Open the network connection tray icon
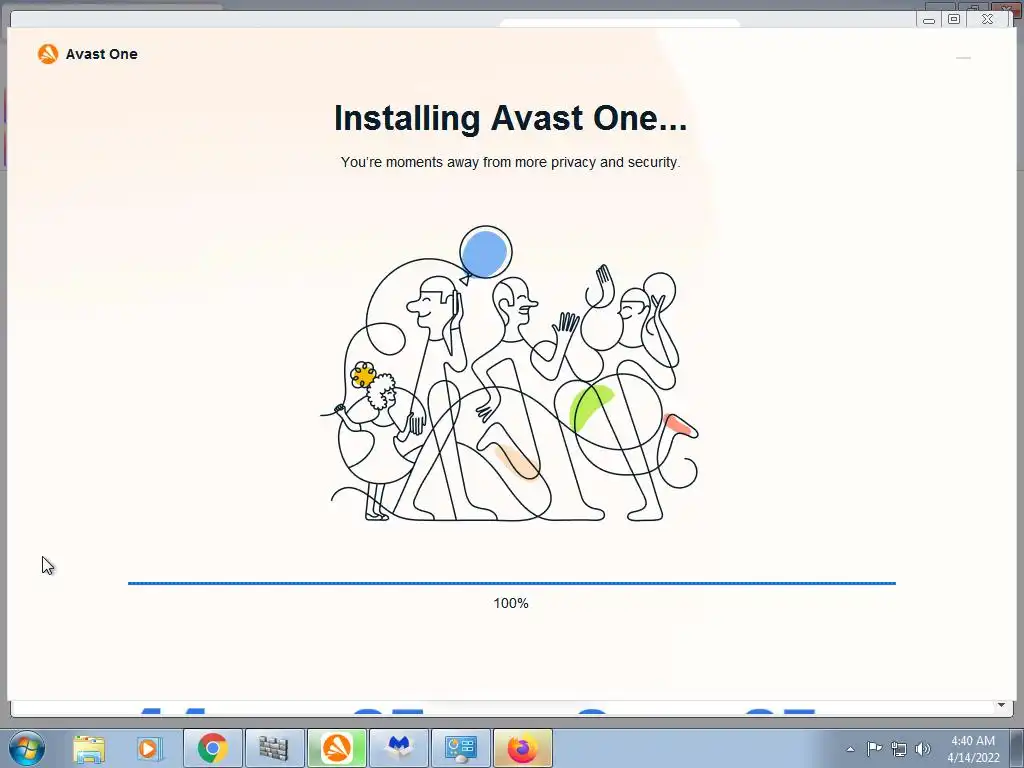1024x768 pixels. 899,749
